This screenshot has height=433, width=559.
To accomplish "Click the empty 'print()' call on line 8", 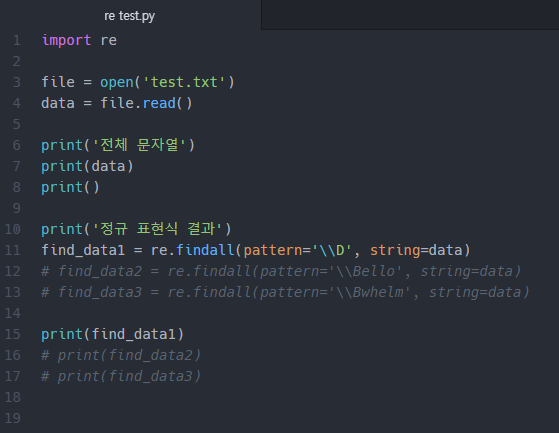I will [70, 187].
